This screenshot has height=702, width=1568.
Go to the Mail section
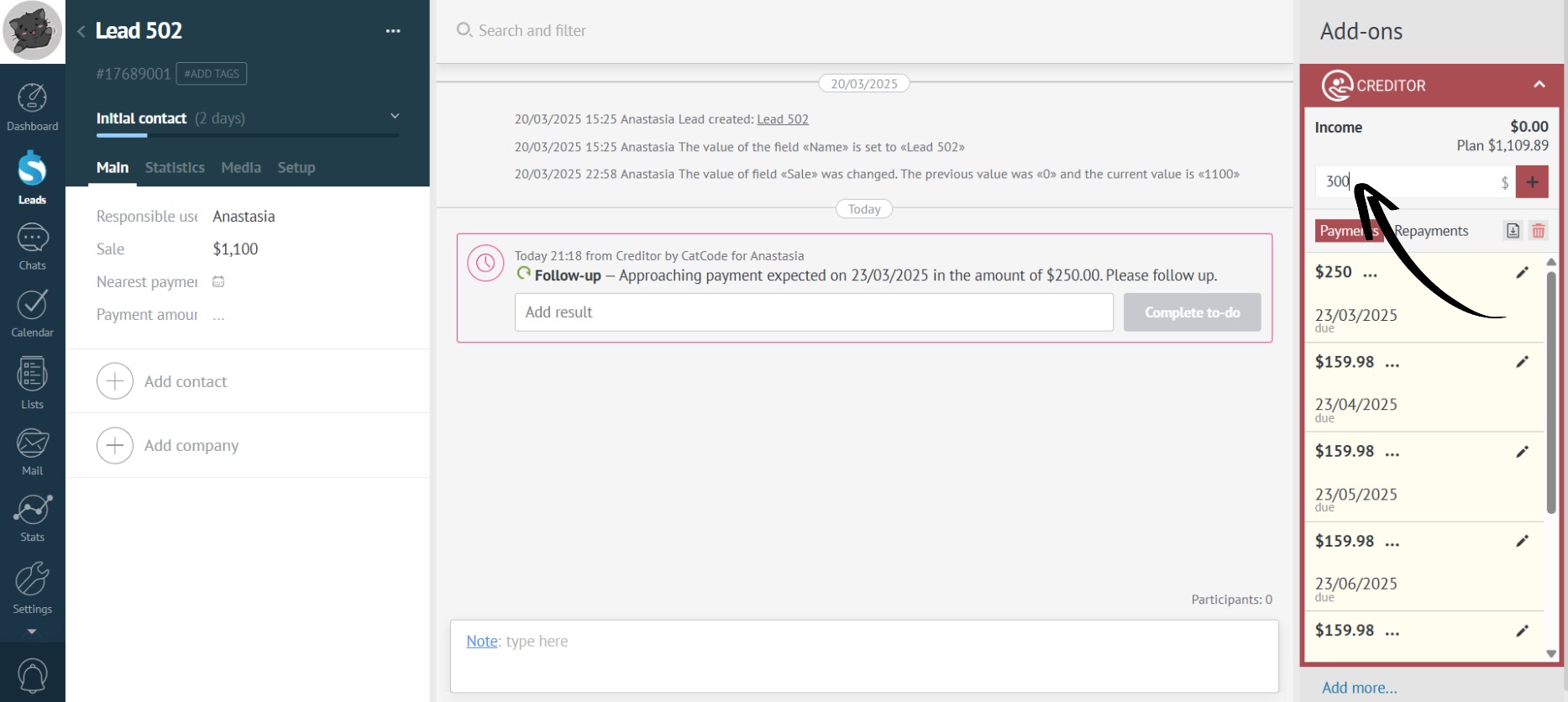(x=32, y=451)
